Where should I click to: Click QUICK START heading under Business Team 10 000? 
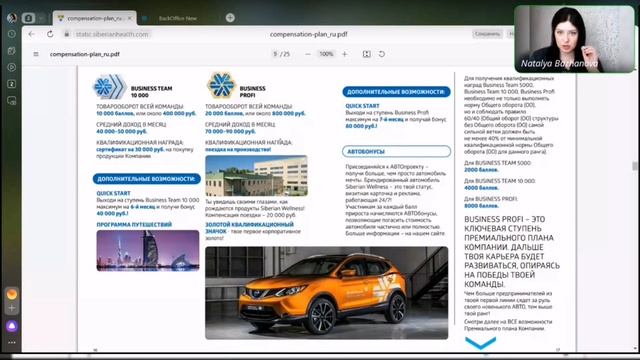click(x=113, y=193)
